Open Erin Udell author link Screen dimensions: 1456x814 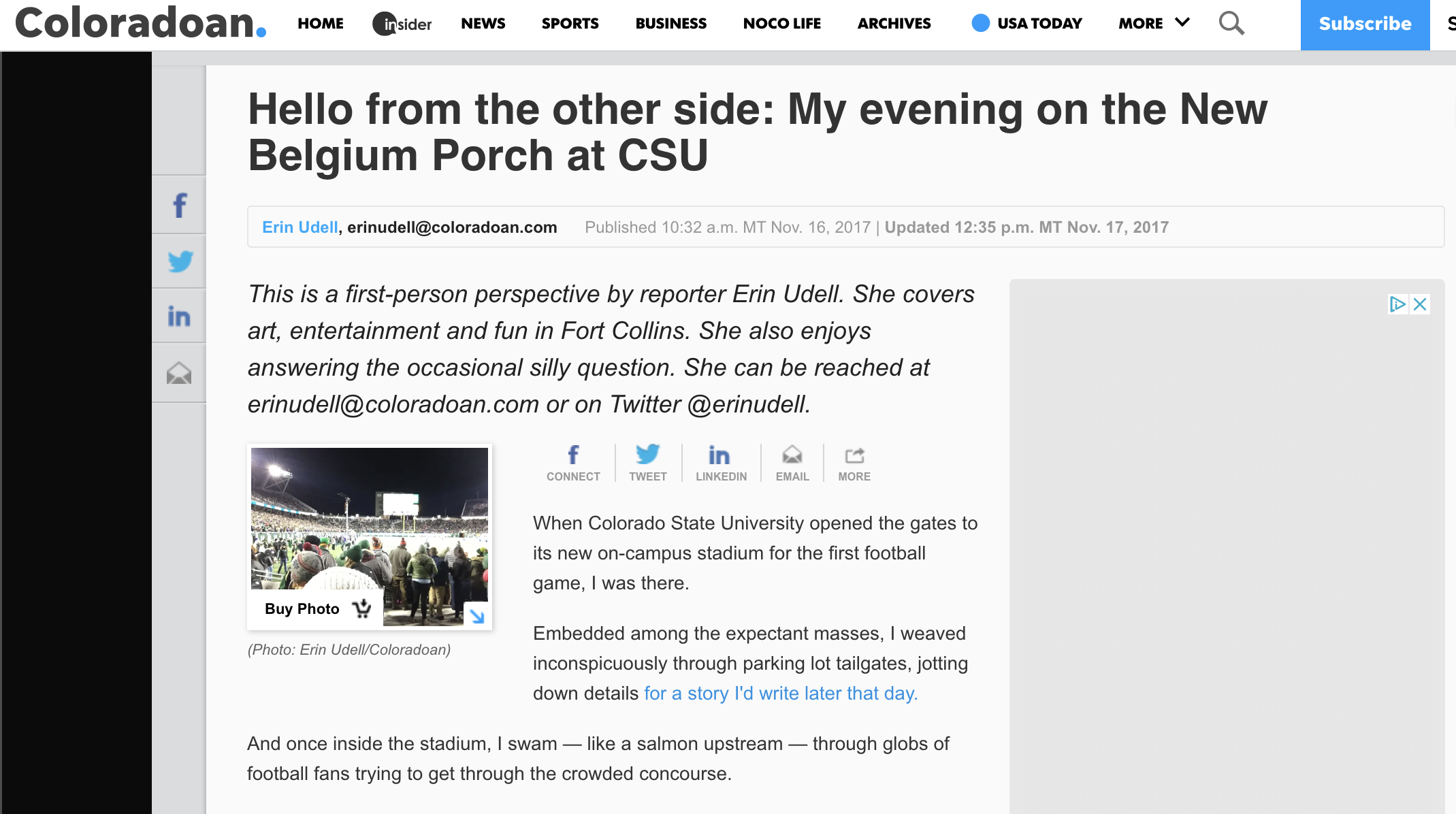(x=300, y=227)
